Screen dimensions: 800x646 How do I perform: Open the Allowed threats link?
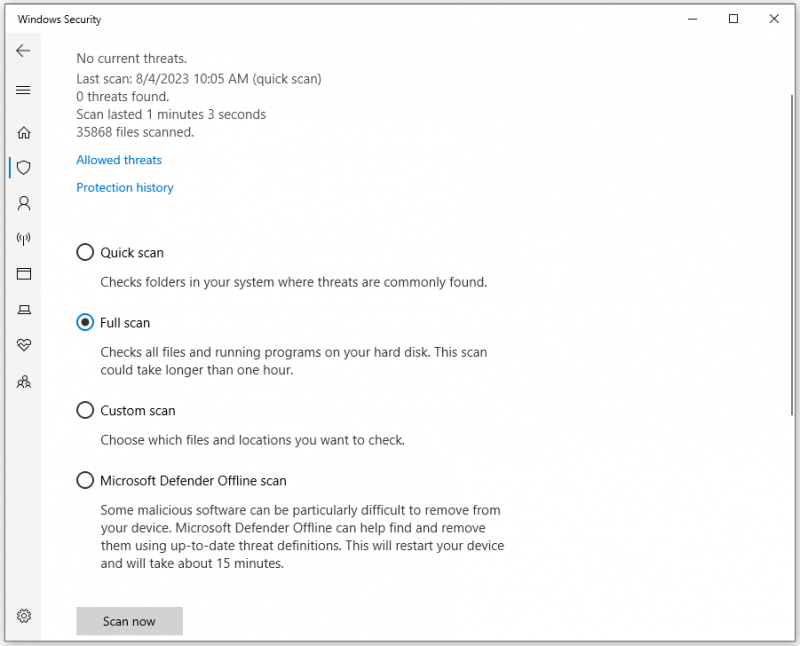coord(119,160)
